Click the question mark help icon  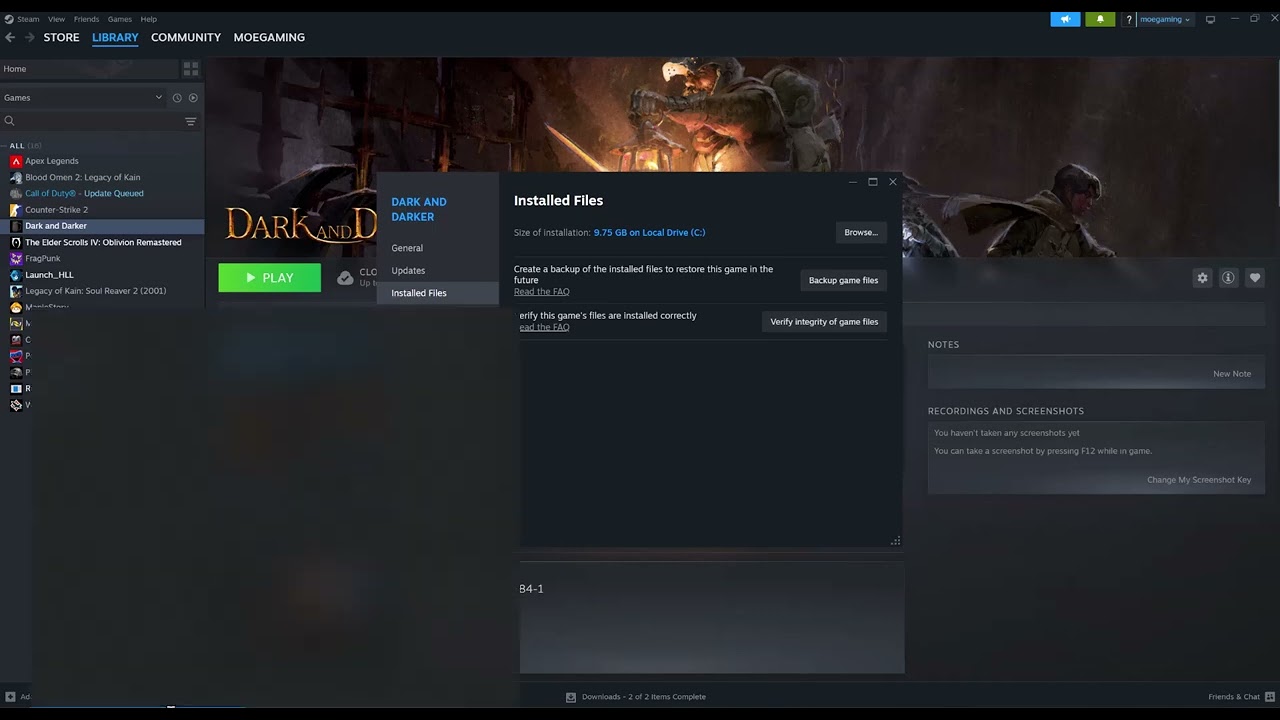(1128, 19)
